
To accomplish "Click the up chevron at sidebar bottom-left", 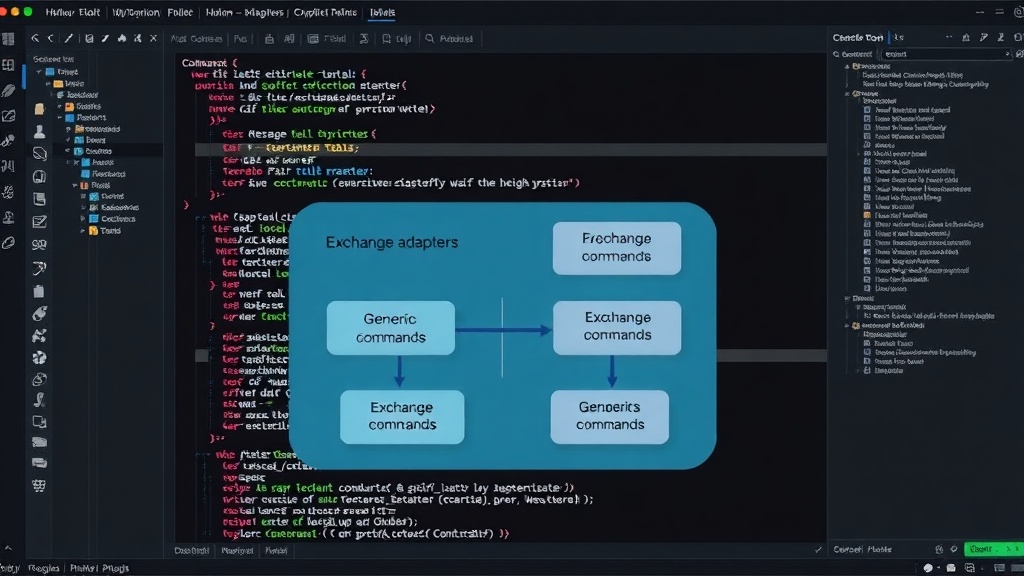I will point(8,548).
